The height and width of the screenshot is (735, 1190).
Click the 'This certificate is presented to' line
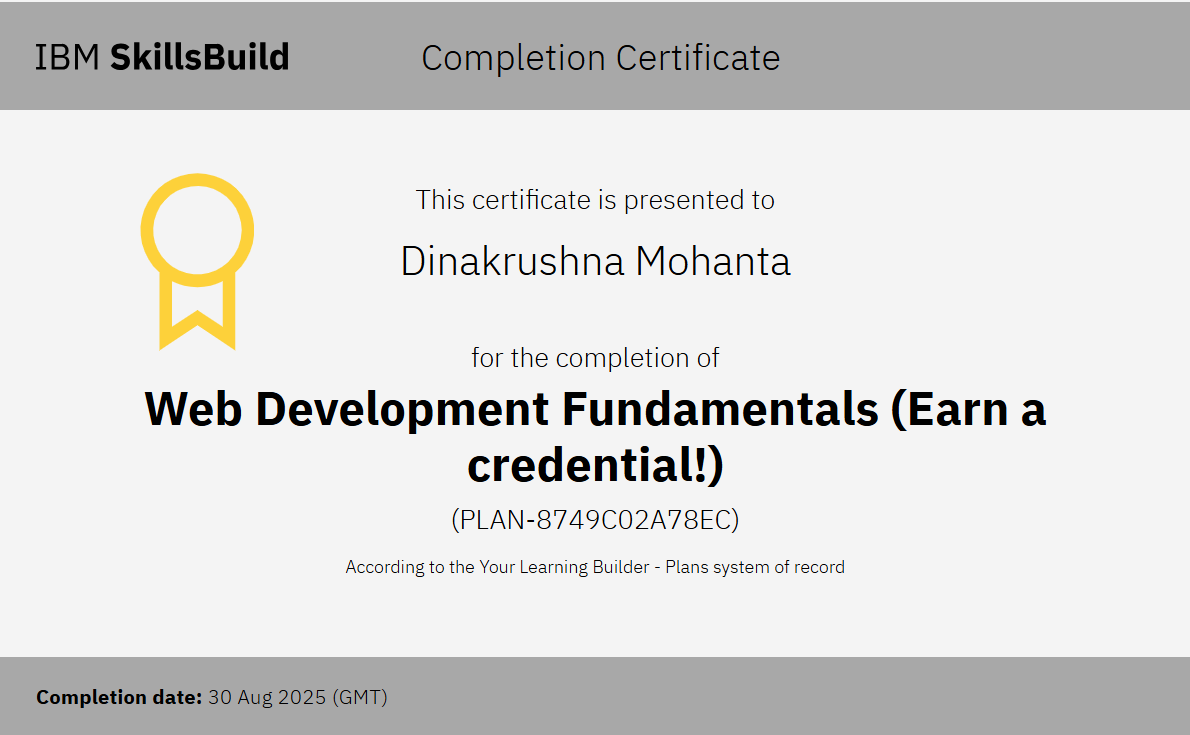(x=595, y=200)
